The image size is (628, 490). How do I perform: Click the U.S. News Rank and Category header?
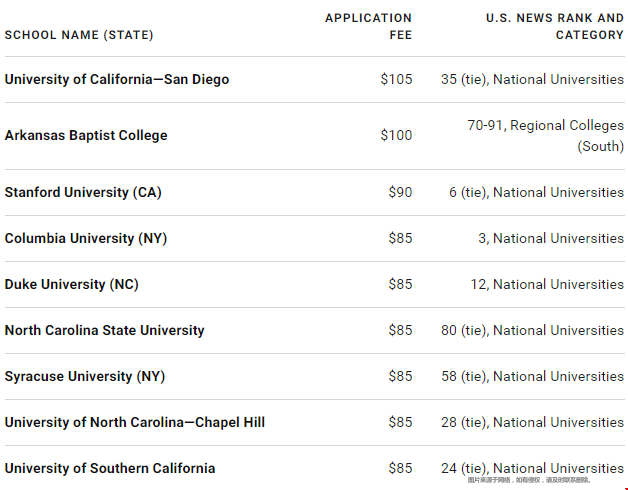tap(555, 26)
